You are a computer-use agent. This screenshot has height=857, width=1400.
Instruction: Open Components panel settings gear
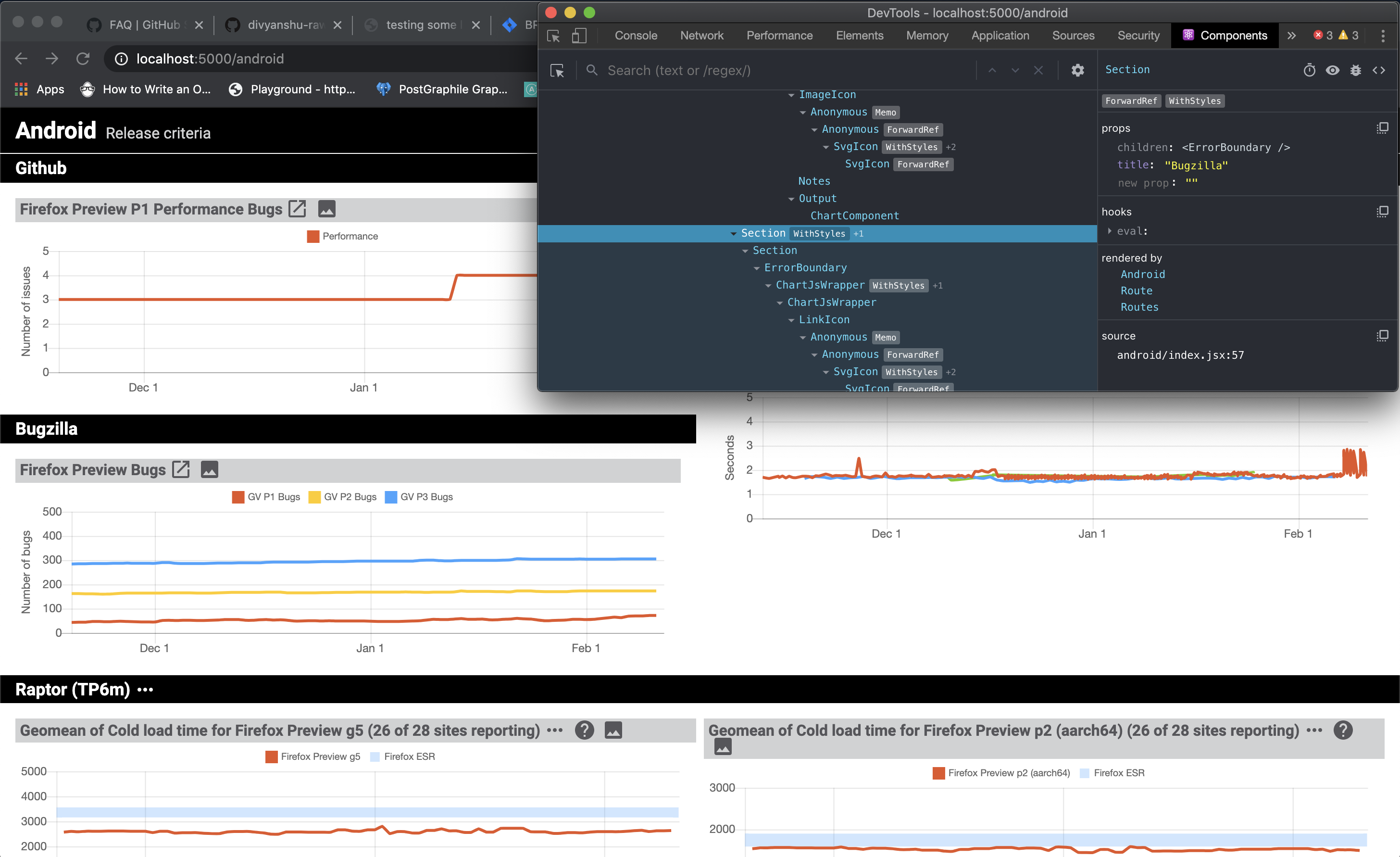pyautogui.click(x=1078, y=70)
